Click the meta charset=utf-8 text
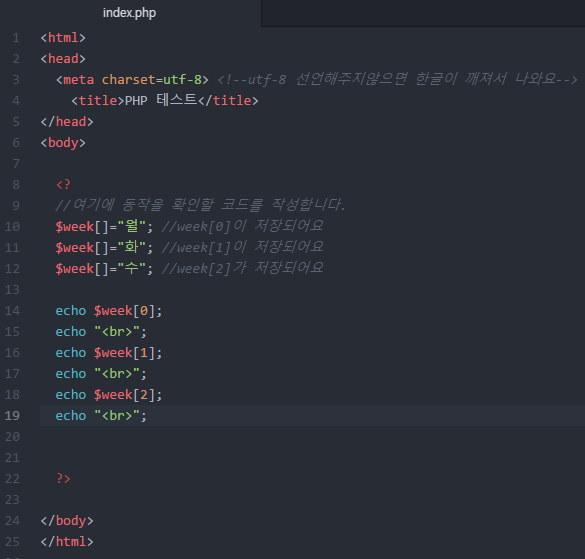This screenshot has height=559, width=585. 132,79
